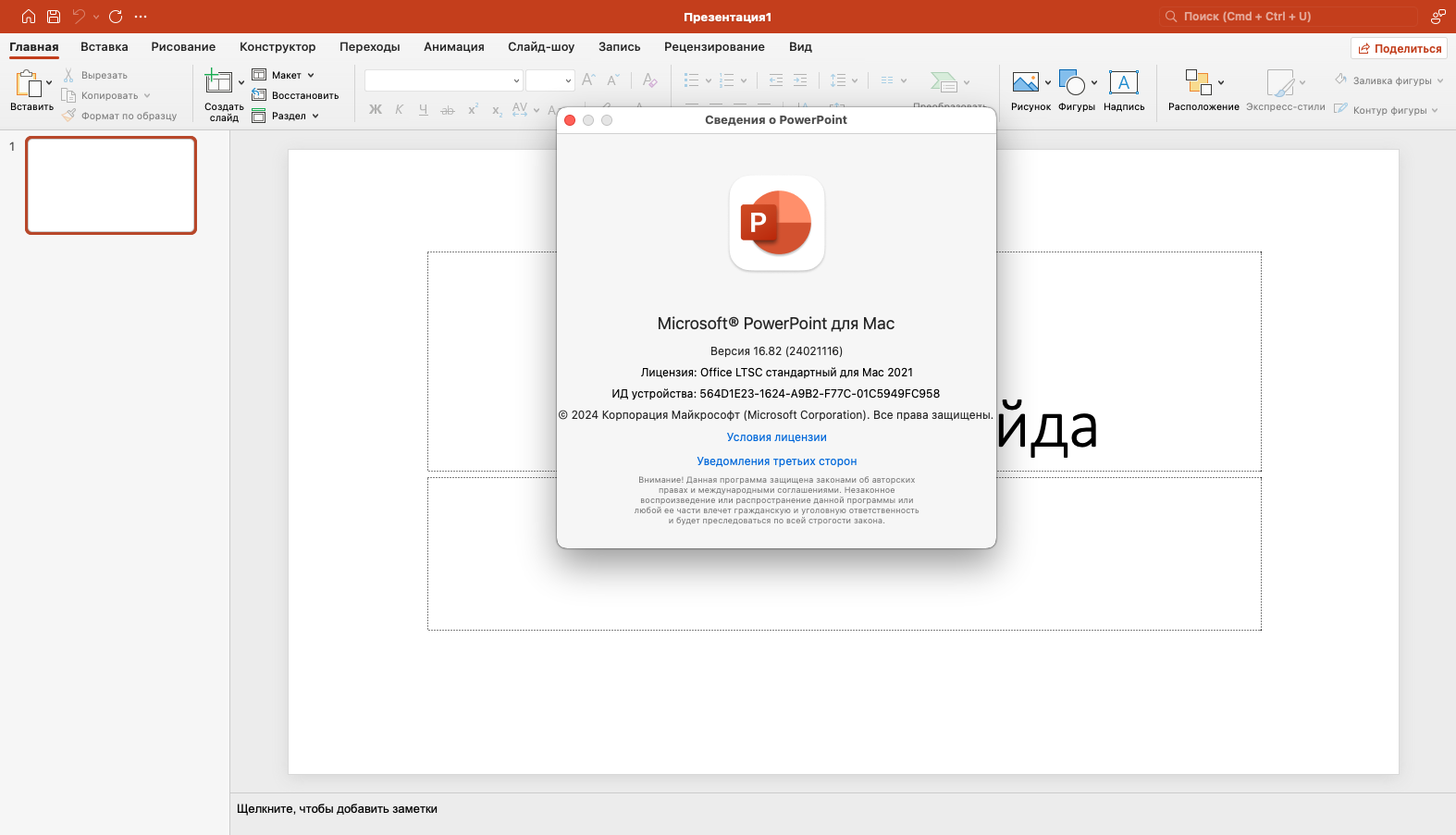1456x835 pixels.
Task: Switch to the Вставка tab
Action: (x=104, y=47)
